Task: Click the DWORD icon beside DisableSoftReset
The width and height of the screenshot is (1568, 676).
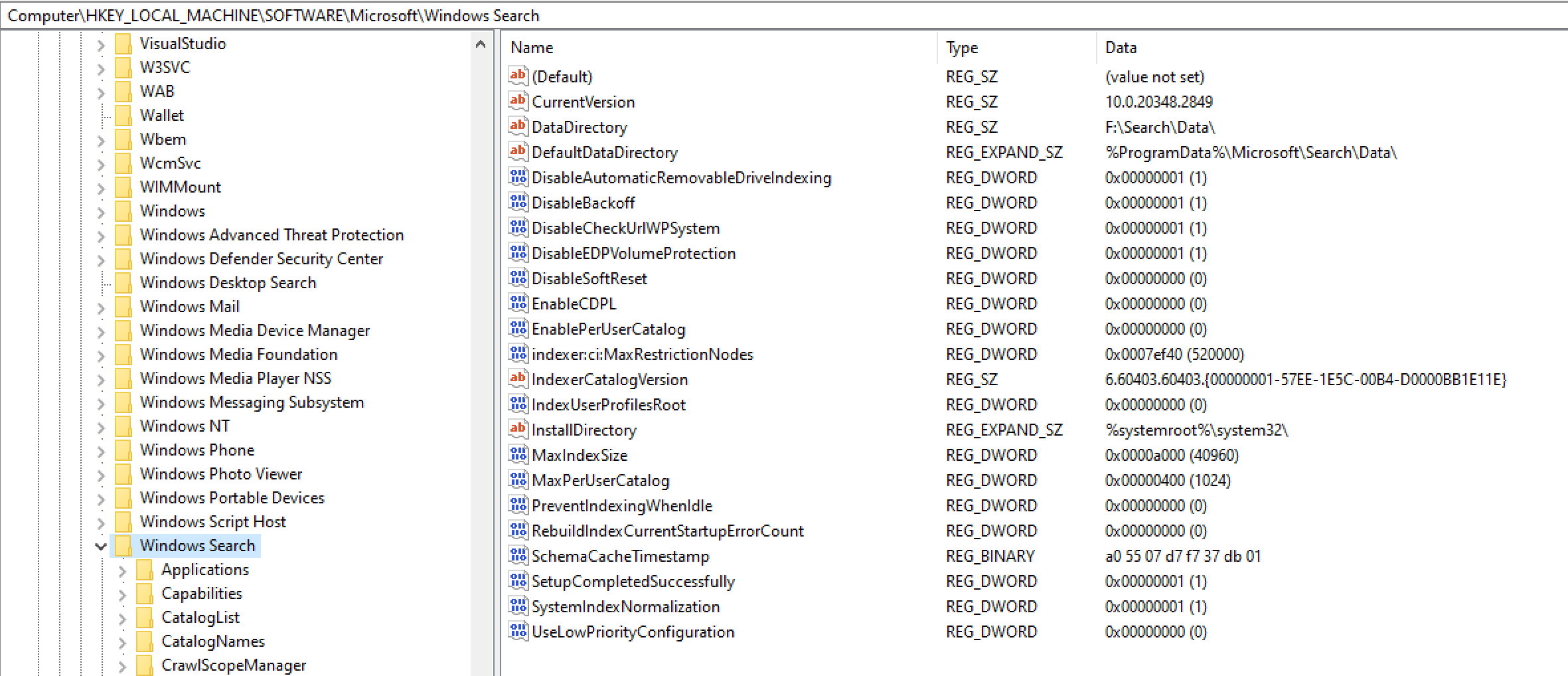Action: tap(518, 278)
